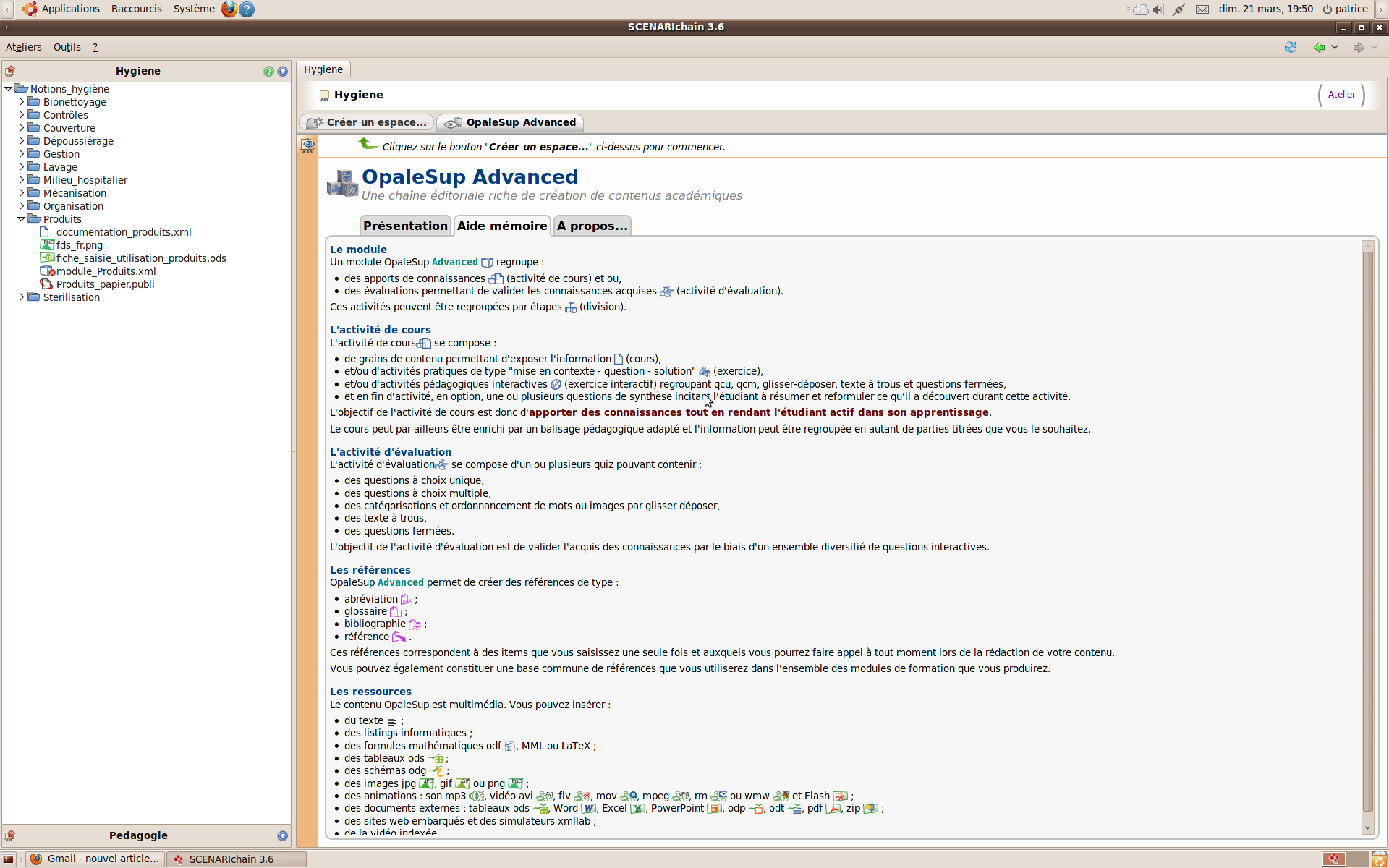Open Hygiene panel blue options icon

click(x=283, y=71)
